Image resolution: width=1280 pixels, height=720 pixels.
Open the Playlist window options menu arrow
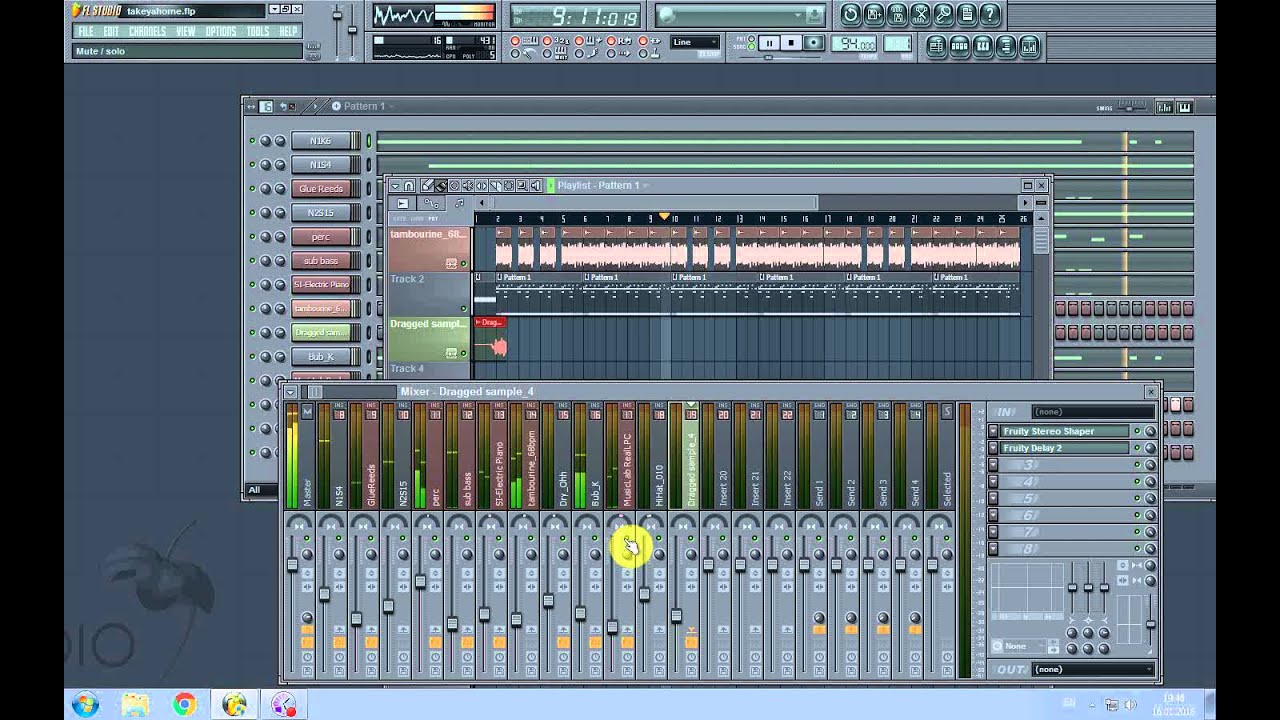(x=395, y=185)
